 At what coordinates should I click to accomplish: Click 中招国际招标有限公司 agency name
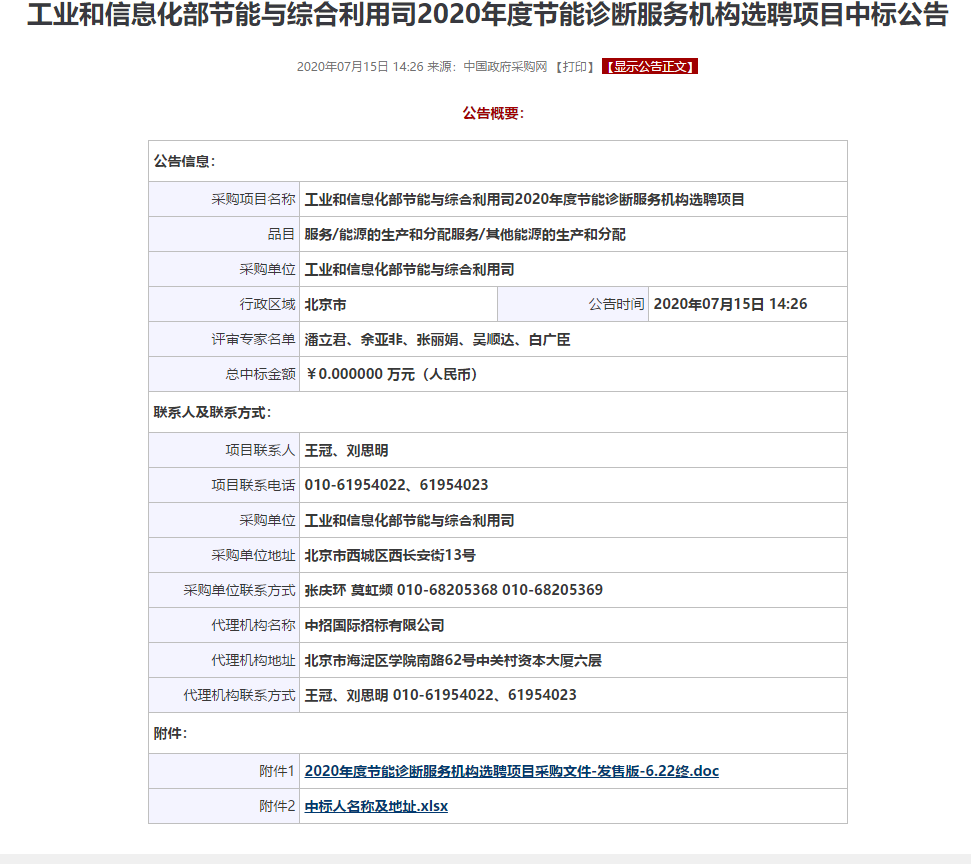pos(374,625)
